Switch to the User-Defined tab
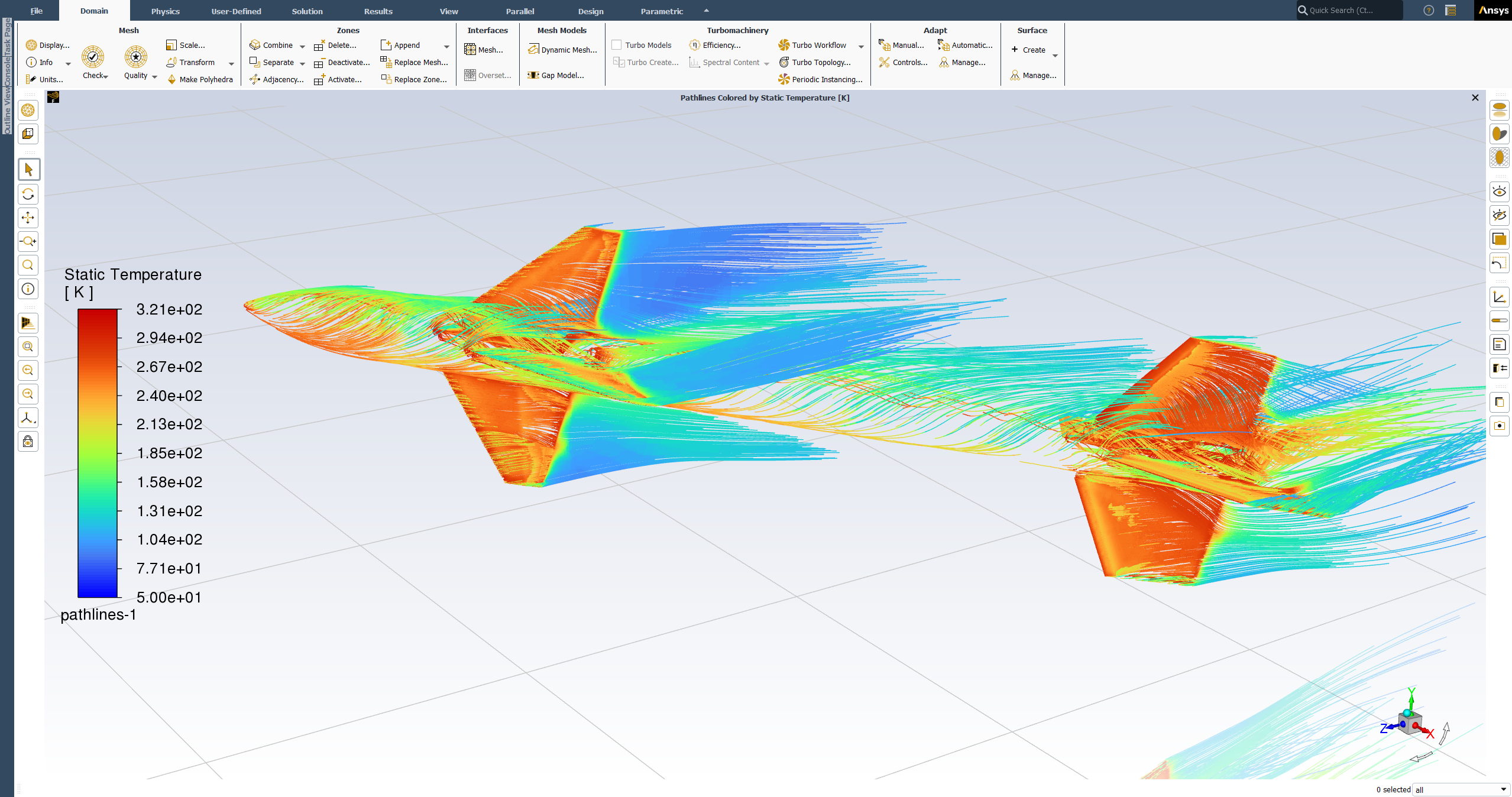The image size is (1512, 797). tap(237, 11)
